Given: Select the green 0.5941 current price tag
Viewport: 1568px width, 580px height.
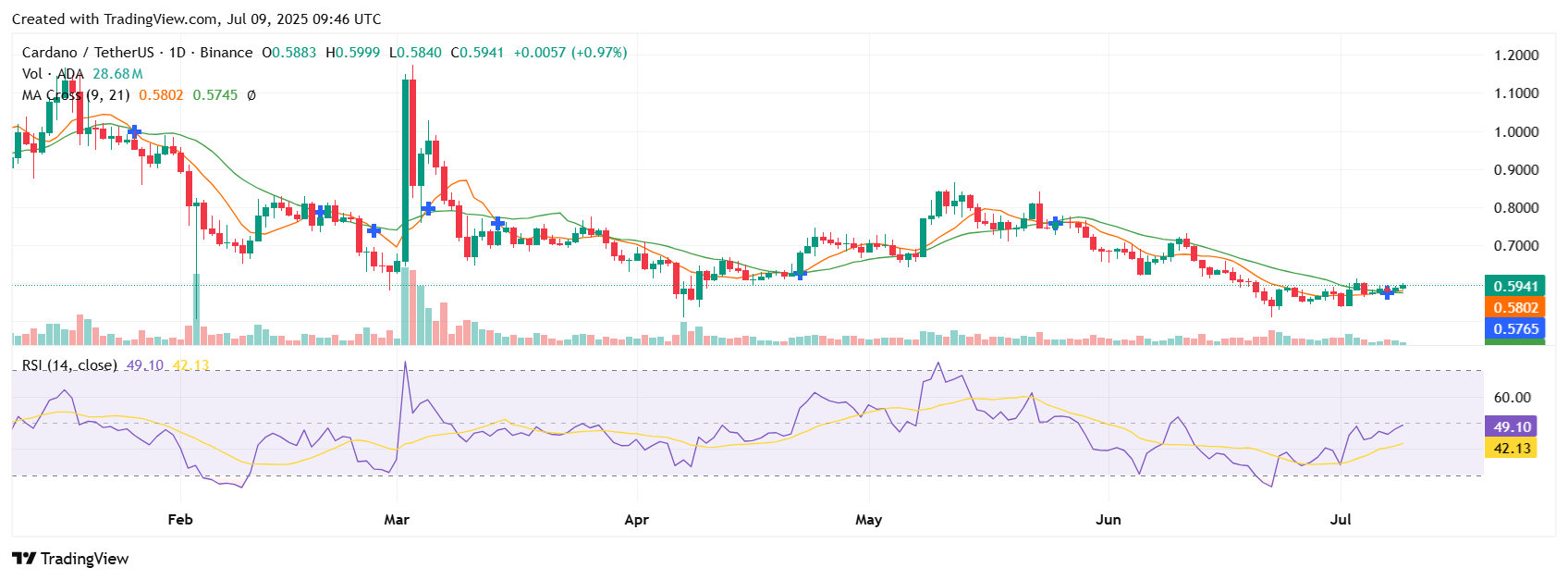Looking at the screenshot, I should click(x=1514, y=287).
